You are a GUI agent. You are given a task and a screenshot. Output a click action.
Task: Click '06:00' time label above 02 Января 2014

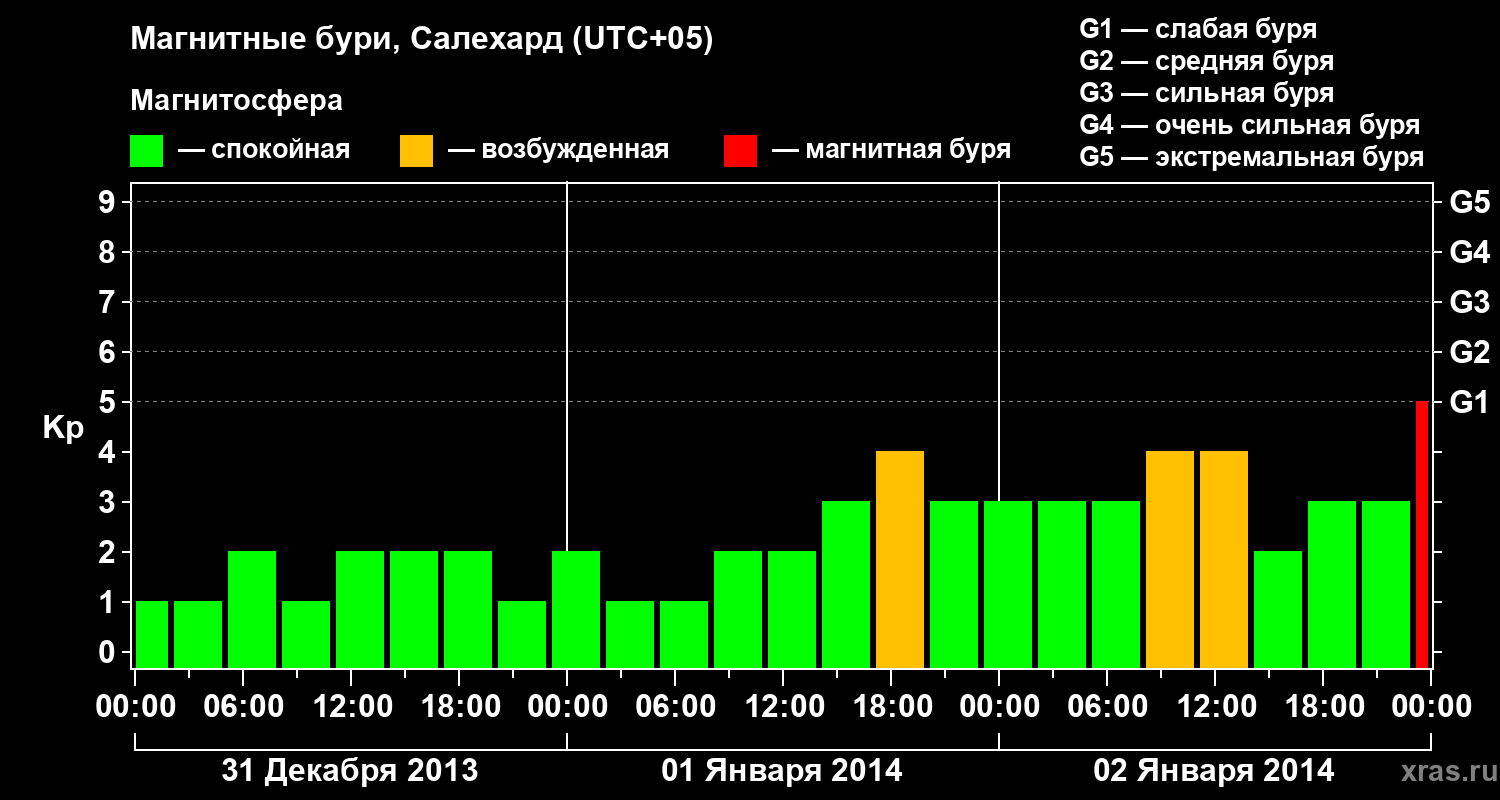(1107, 707)
